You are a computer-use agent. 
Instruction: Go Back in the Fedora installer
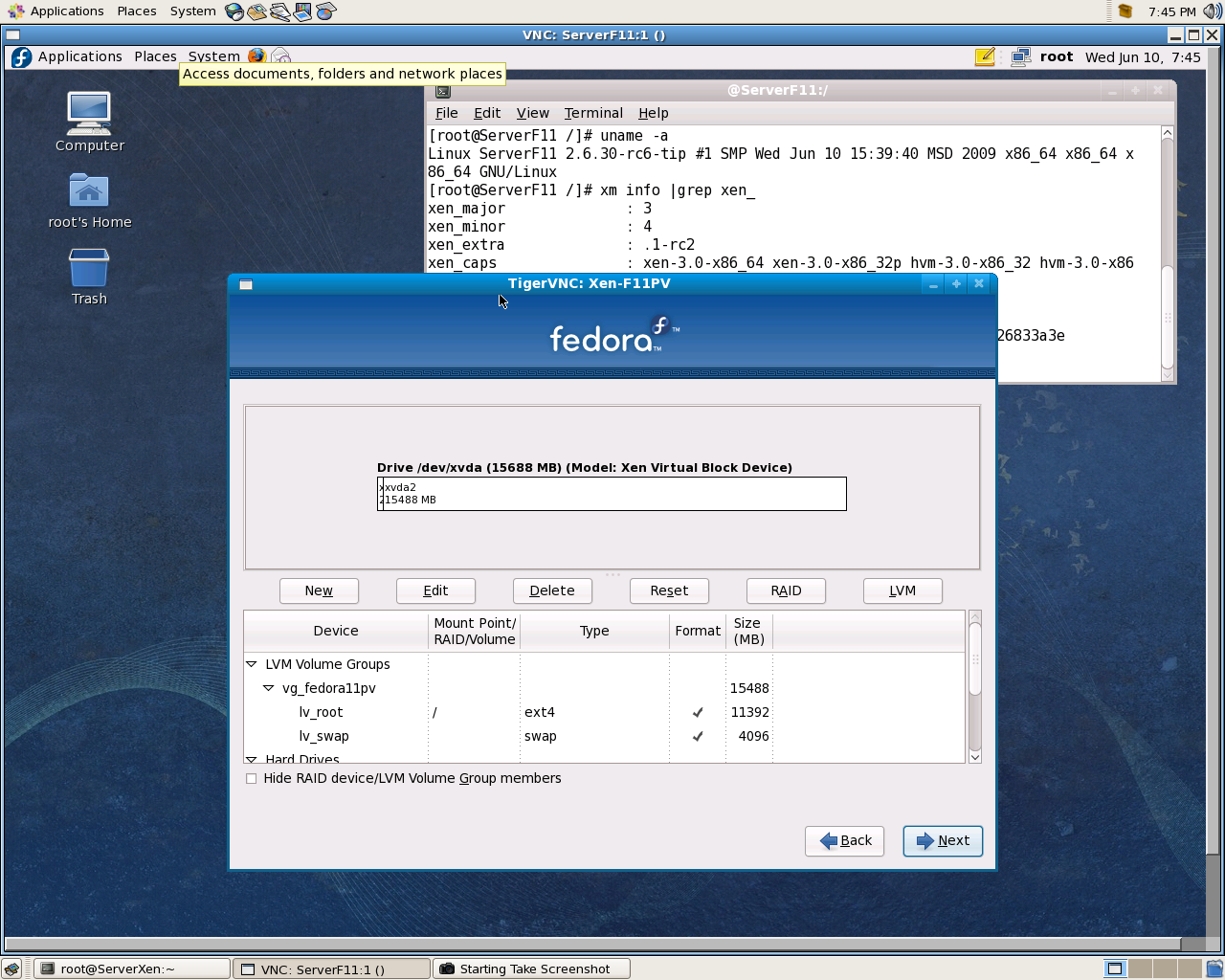(845, 841)
